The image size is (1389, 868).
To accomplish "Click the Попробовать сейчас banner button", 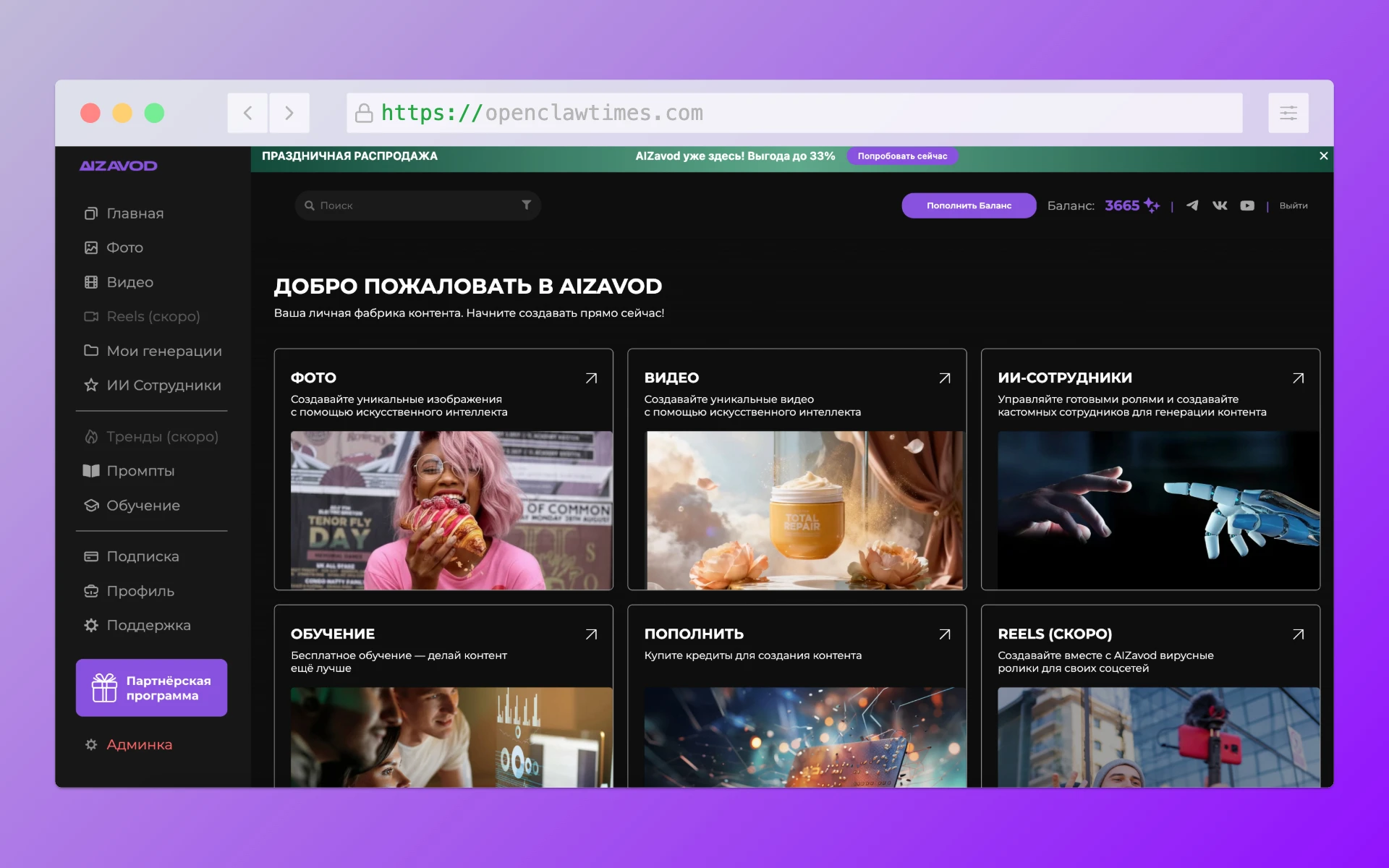I will tap(902, 156).
